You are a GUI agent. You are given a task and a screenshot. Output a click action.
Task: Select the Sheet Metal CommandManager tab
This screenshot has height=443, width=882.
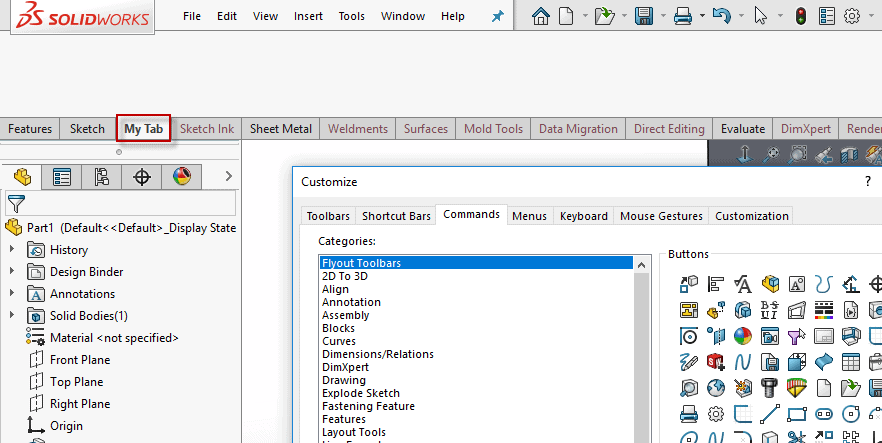tap(280, 129)
